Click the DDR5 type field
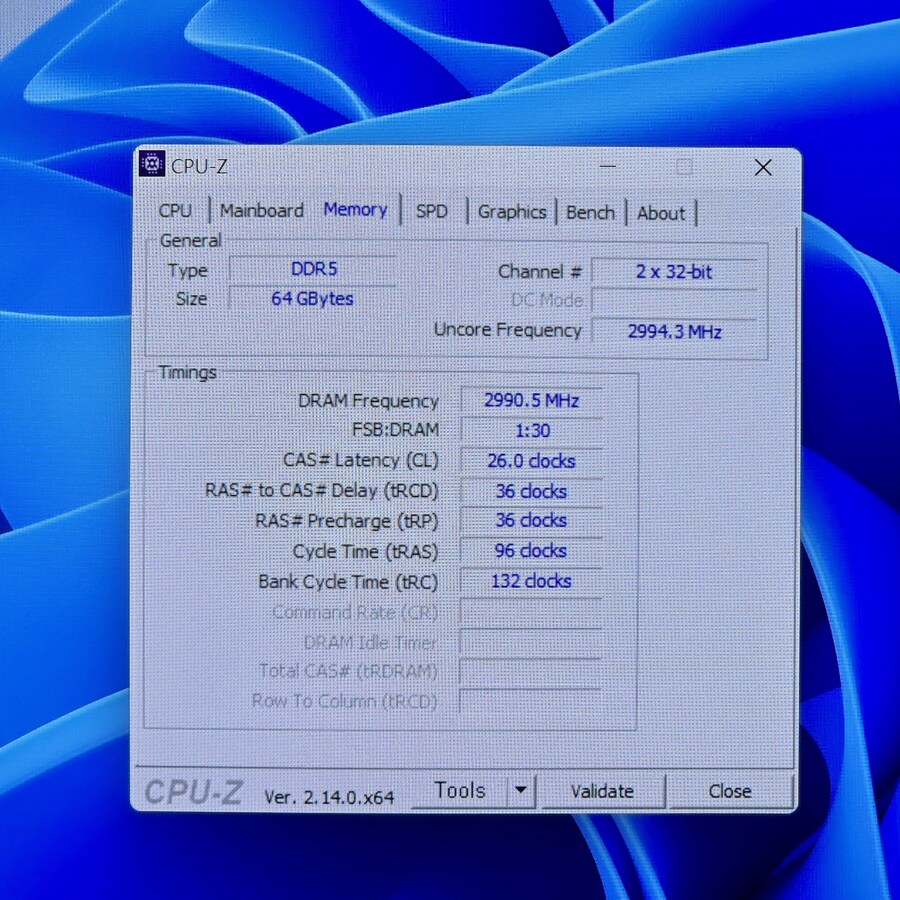This screenshot has width=900, height=900. click(x=313, y=269)
